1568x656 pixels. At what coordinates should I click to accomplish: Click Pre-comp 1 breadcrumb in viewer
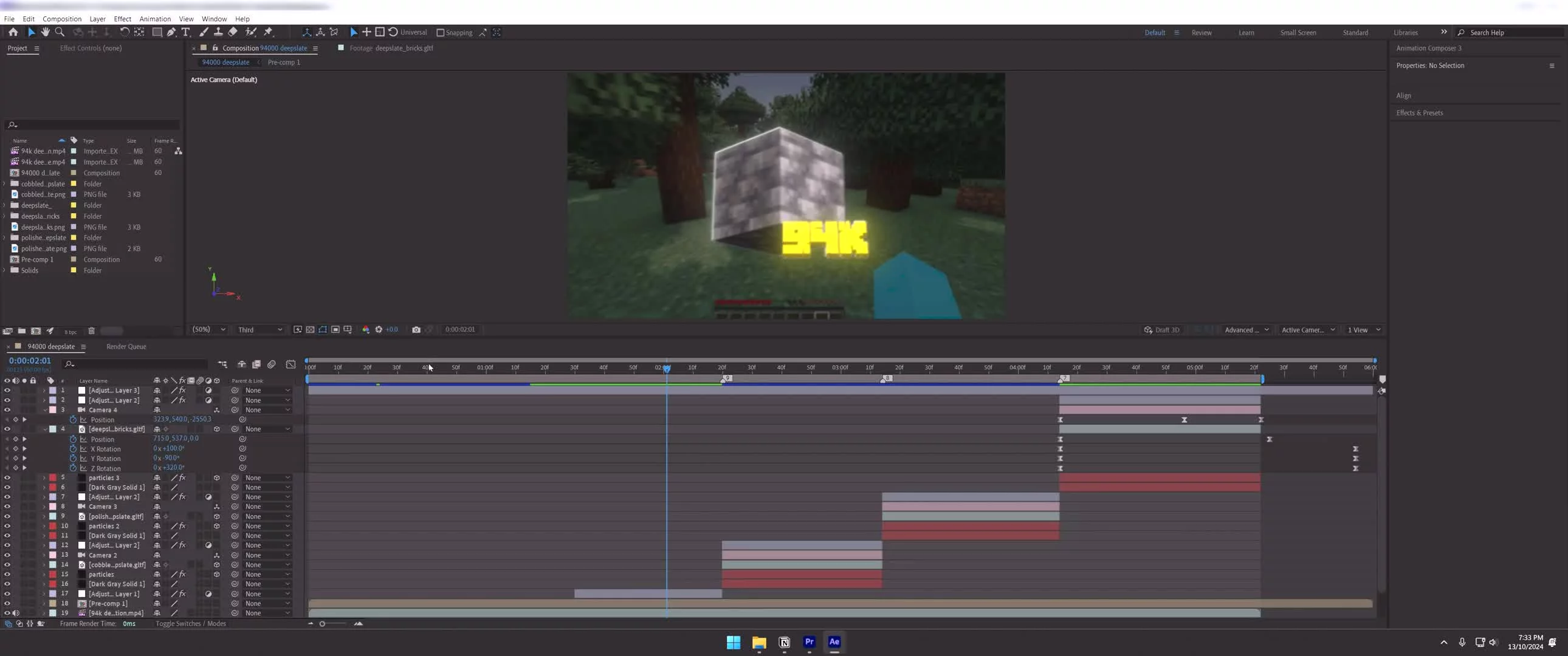pyautogui.click(x=284, y=62)
